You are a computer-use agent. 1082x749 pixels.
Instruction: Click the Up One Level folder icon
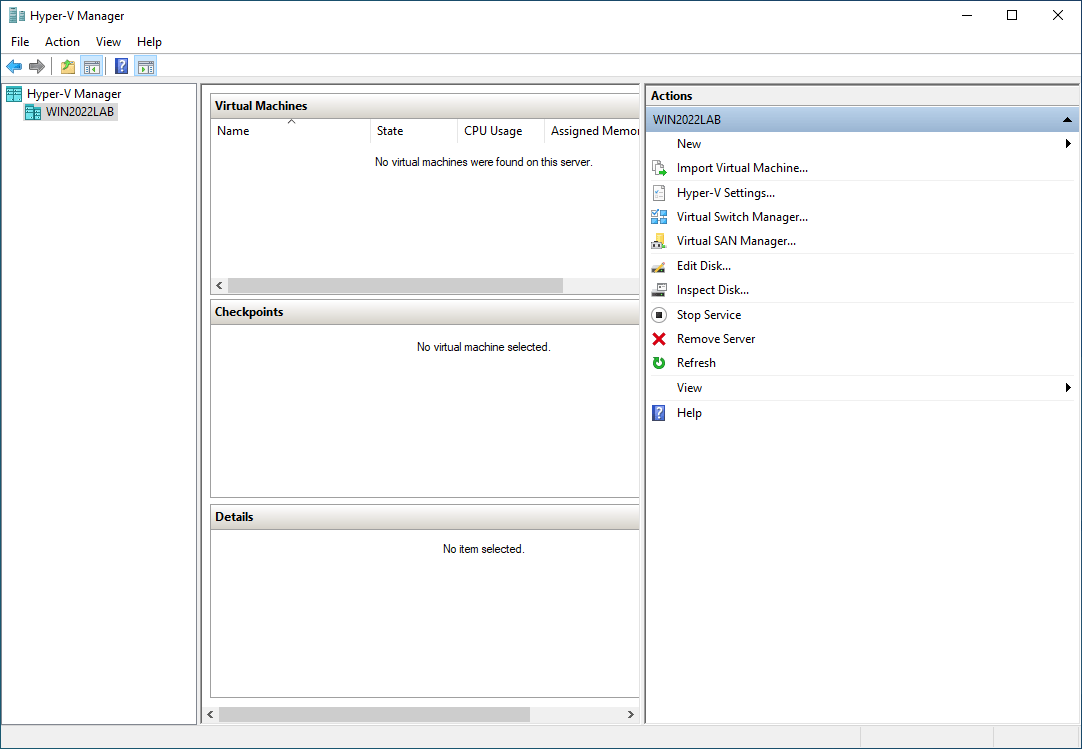(x=68, y=66)
